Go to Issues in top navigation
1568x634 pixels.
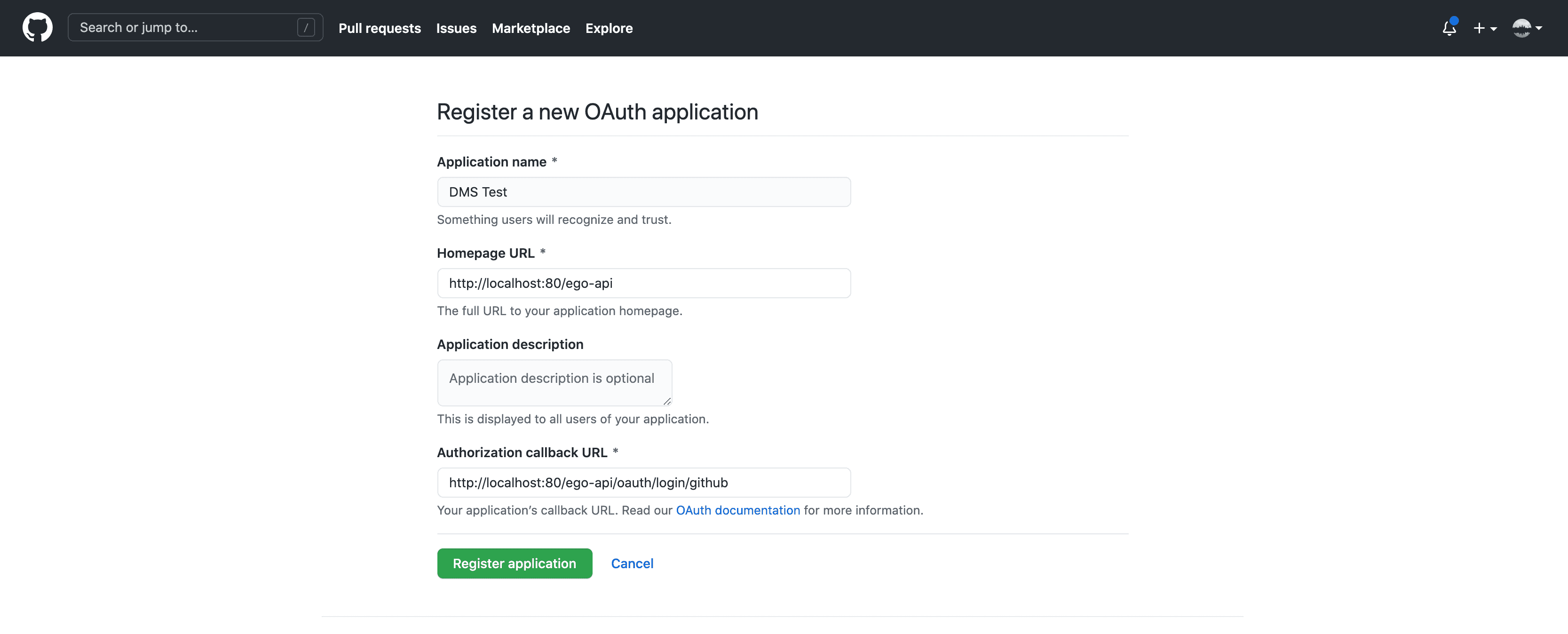457,28
